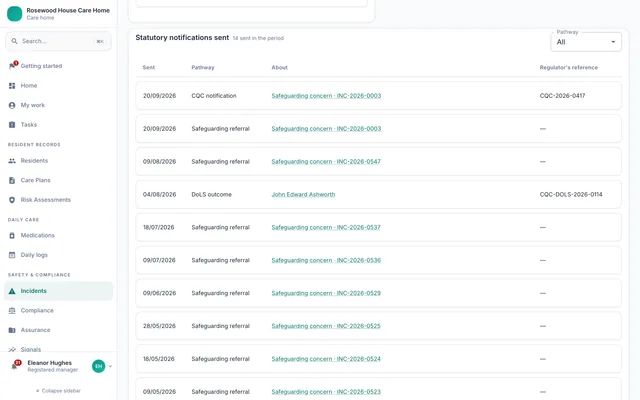Viewport: 640px width, 400px height.
Task: Click the CQC notification pathway cell
Action: [x=214, y=96]
